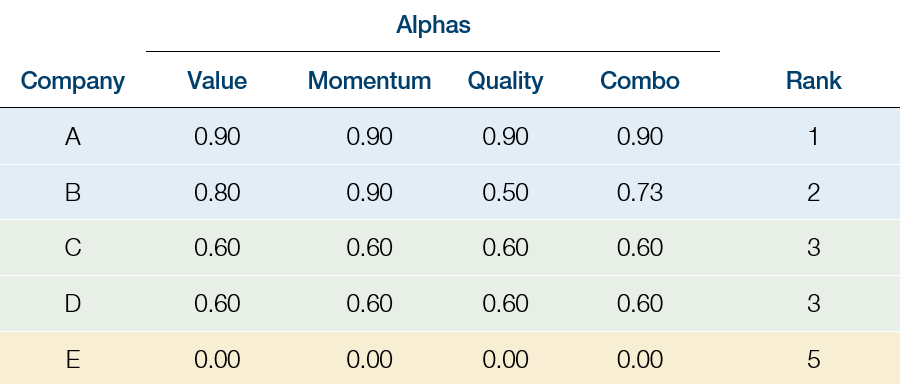
Task: Select Company B's Quality value 0.50
Action: (x=505, y=192)
